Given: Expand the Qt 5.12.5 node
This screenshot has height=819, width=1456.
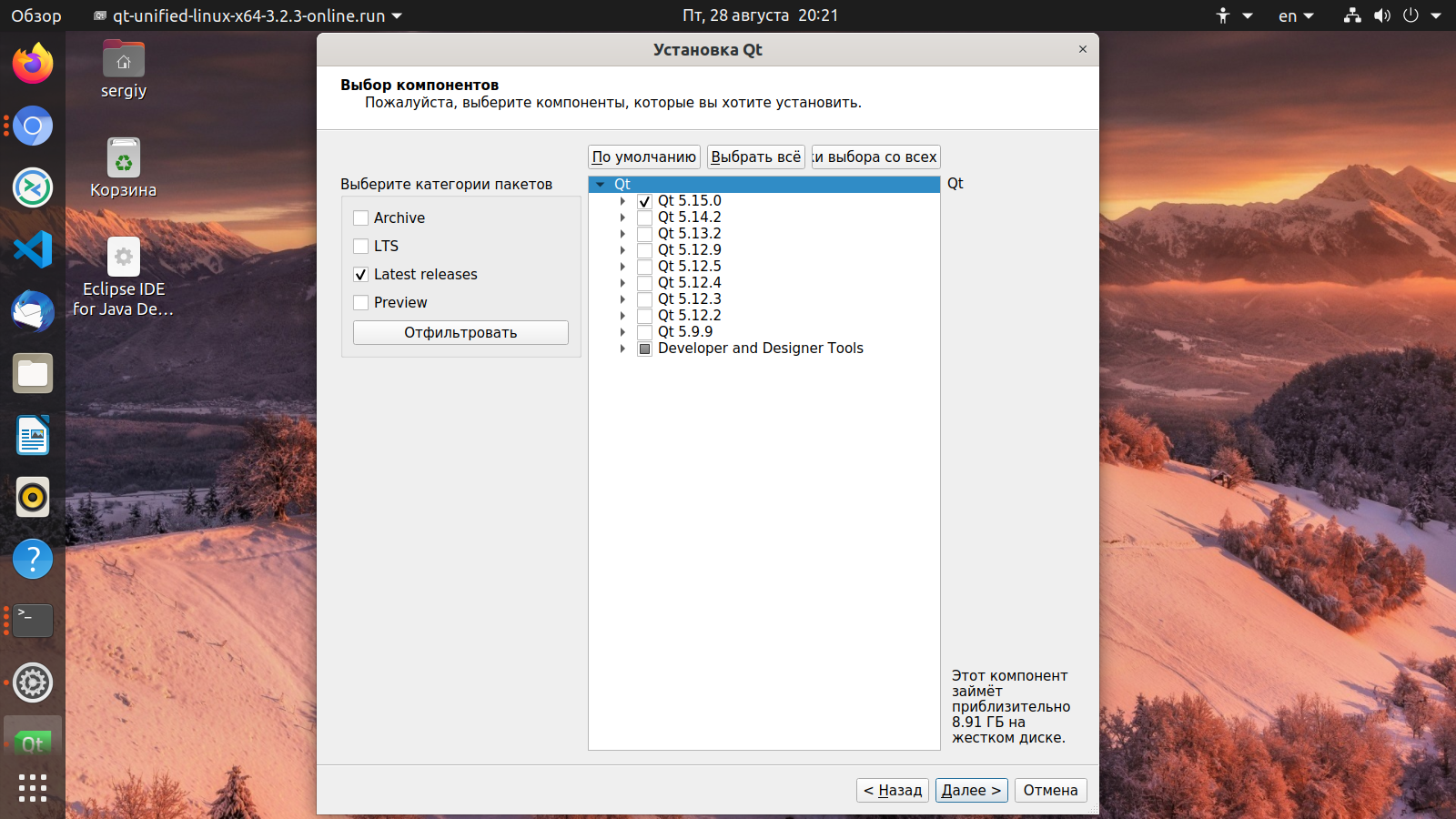Looking at the screenshot, I should pos(622,267).
